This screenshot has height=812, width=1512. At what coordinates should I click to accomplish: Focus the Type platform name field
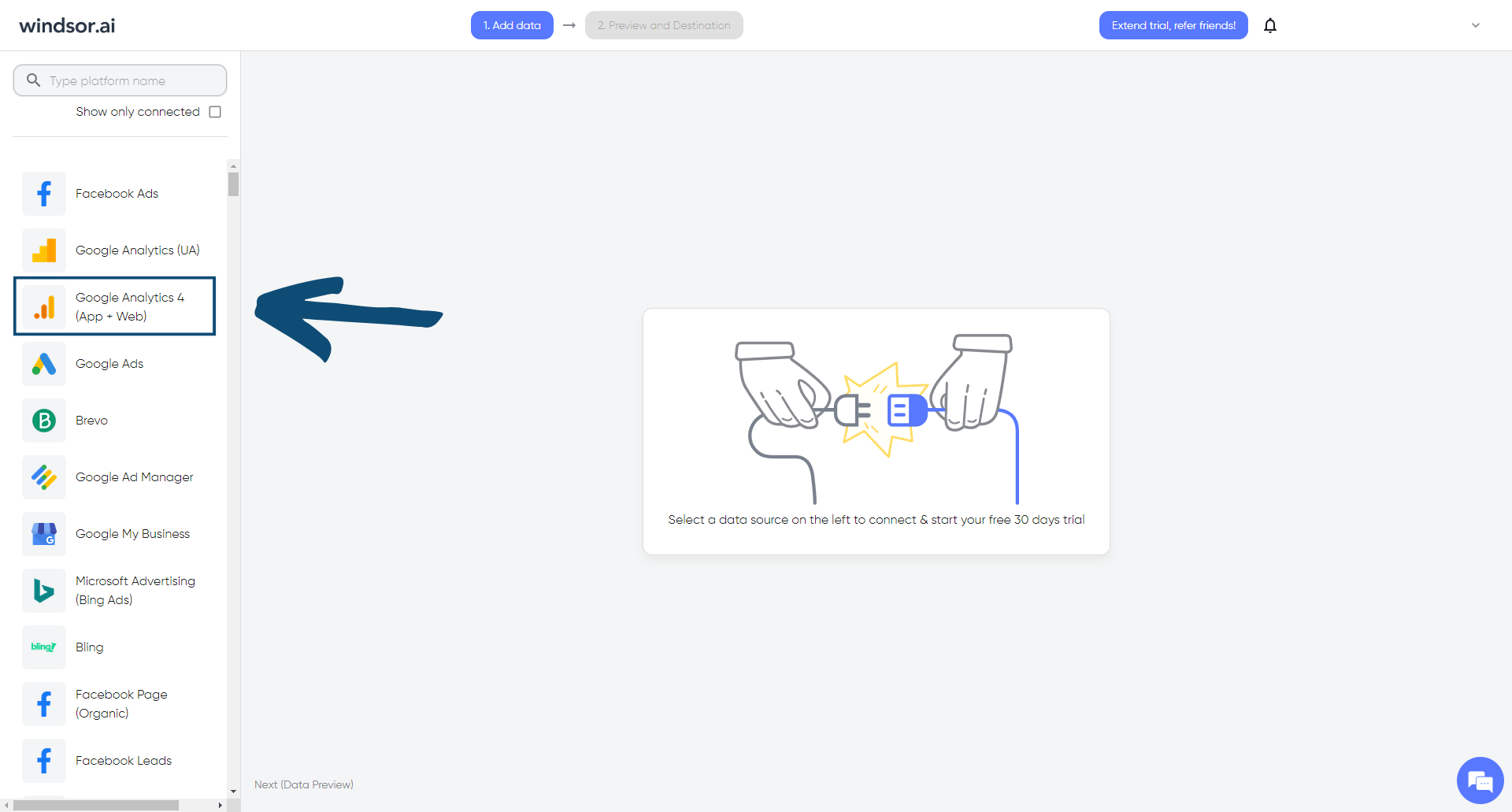coord(120,80)
